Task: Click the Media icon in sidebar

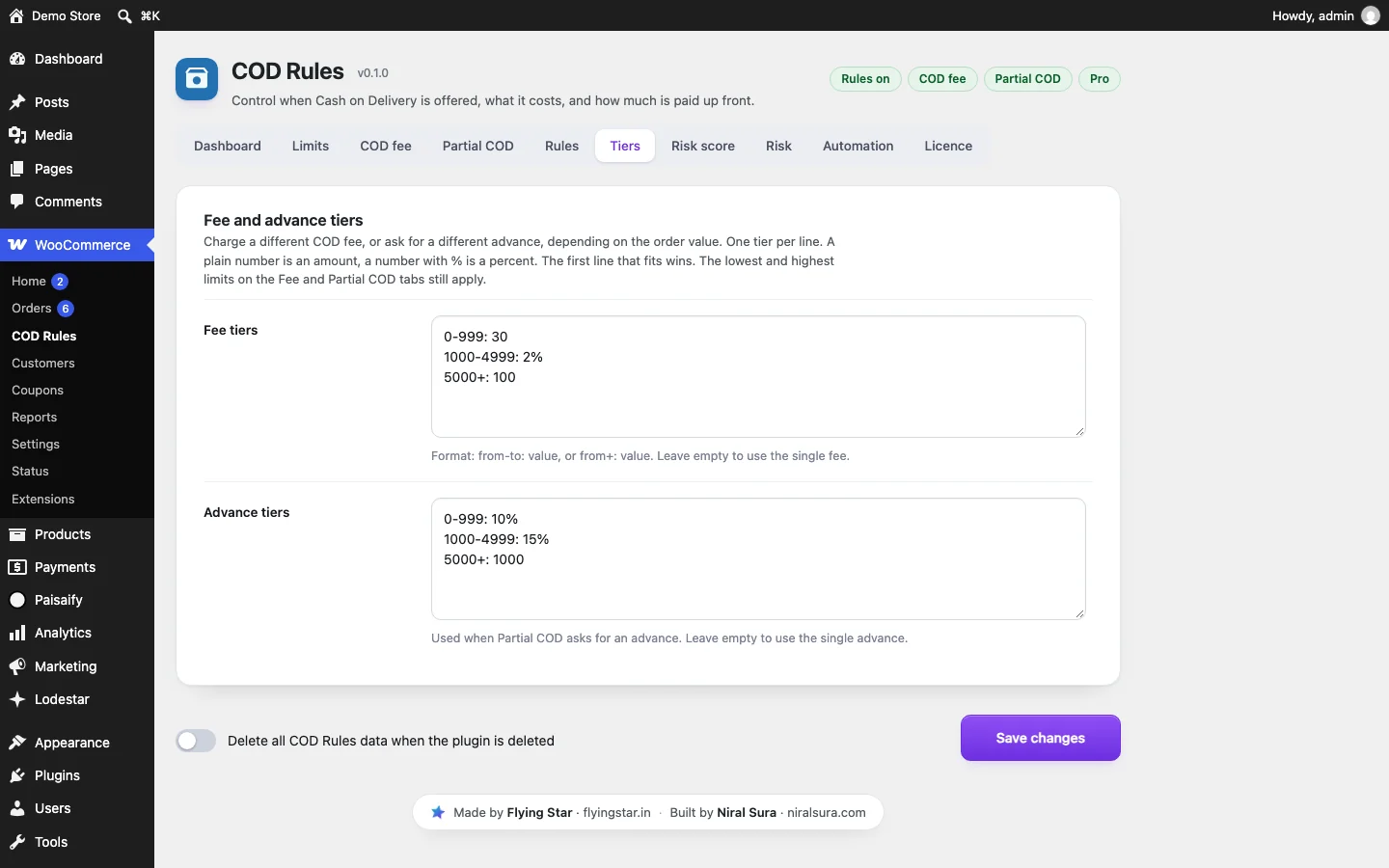Action: (17, 135)
